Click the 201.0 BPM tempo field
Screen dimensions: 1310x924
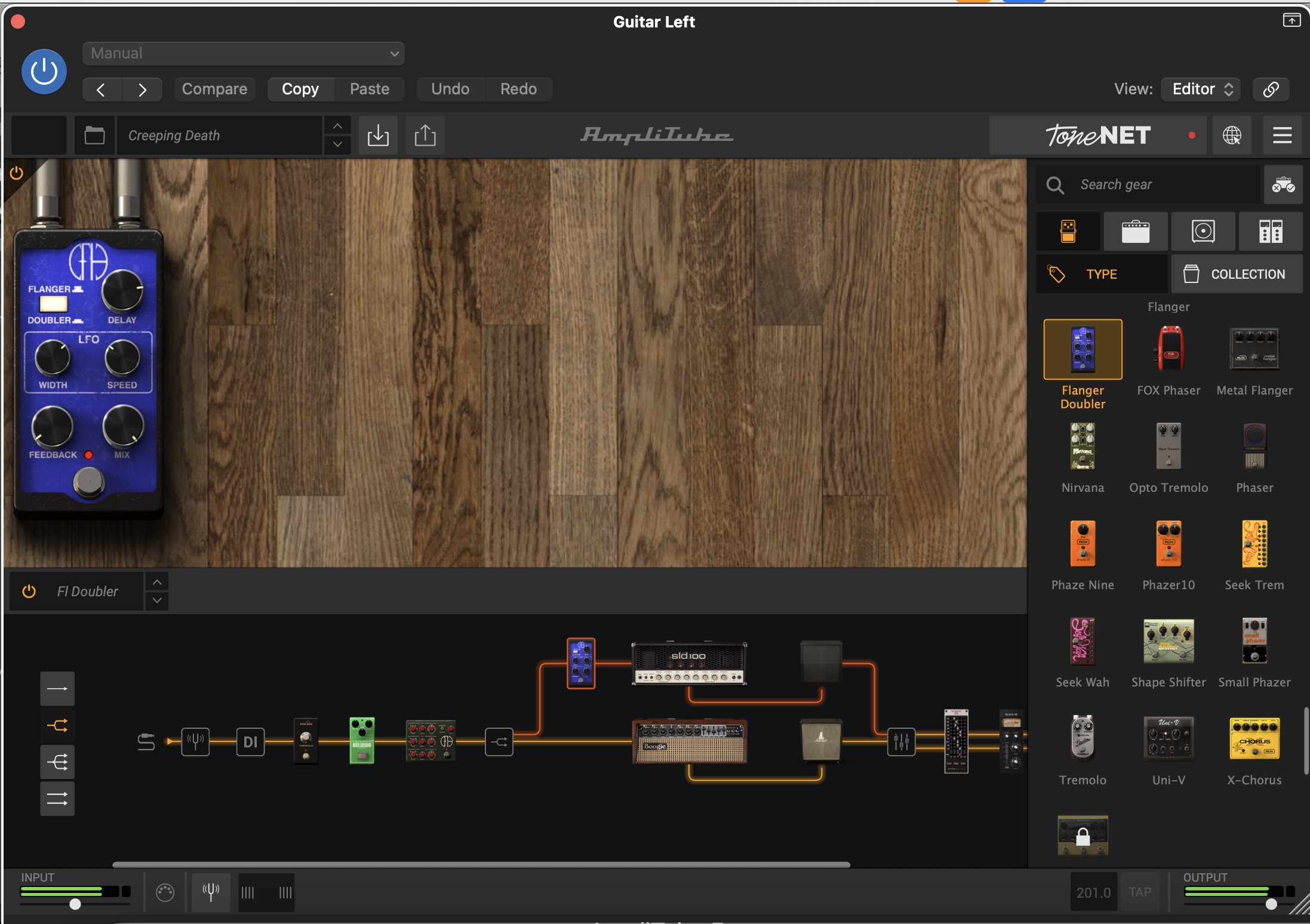1093,892
